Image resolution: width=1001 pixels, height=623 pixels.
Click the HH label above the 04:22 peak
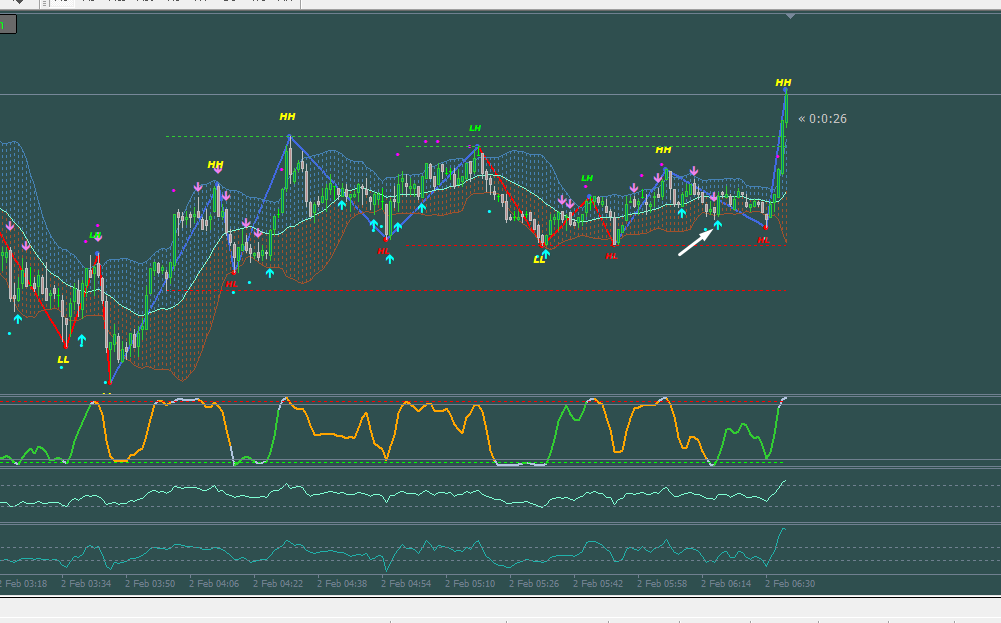pos(287,116)
